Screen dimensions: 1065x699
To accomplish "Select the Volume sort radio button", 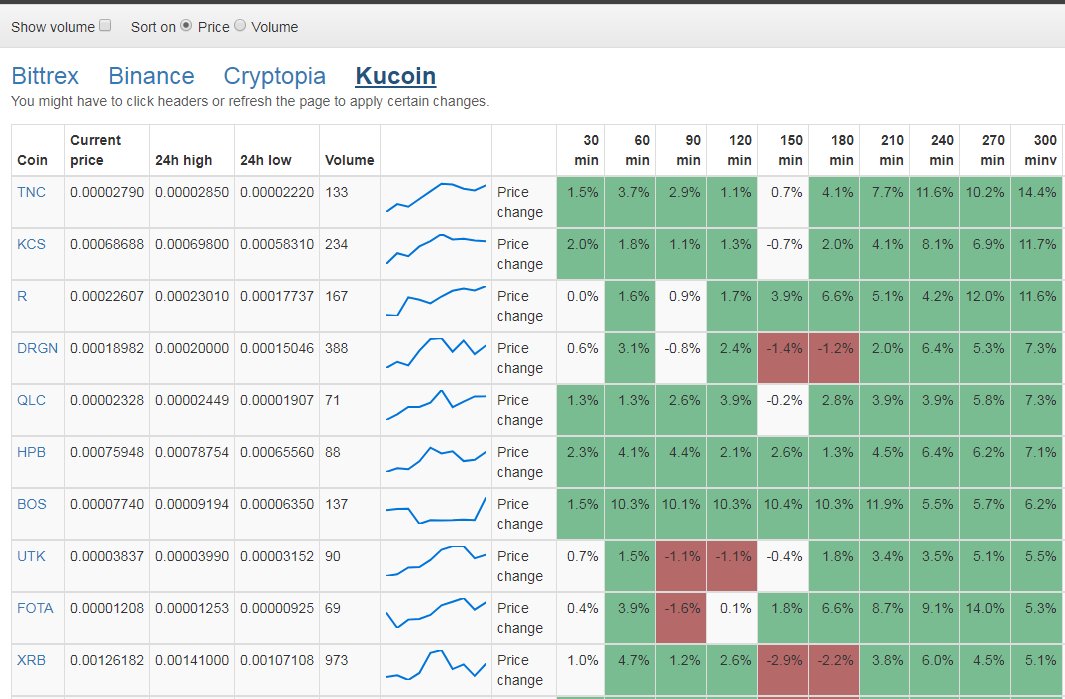I will [x=240, y=25].
